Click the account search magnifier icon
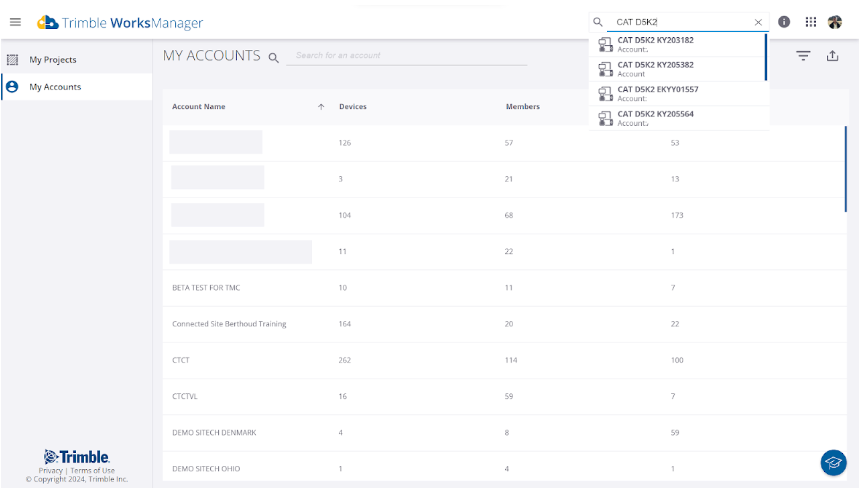Viewport: 859px width, 489px height. point(273,57)
